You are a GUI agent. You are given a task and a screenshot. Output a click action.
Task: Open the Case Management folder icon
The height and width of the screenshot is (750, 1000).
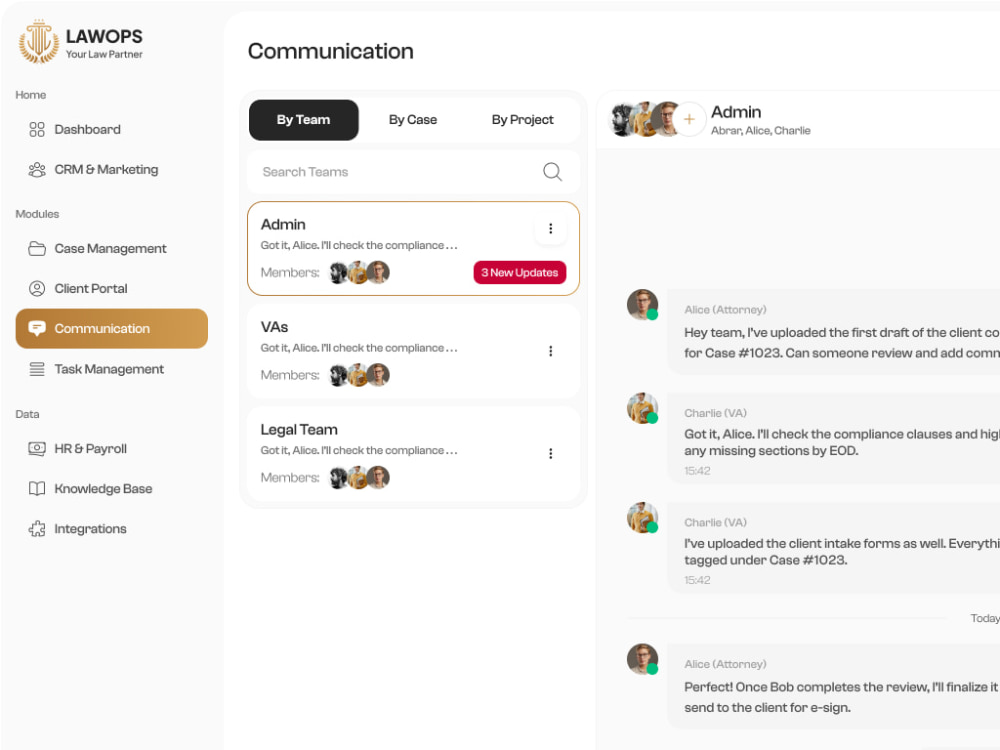37,249
